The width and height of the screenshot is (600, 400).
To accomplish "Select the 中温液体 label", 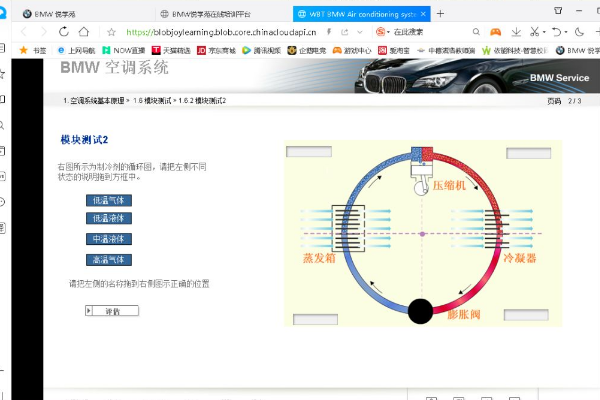I will tap(109, 239).
